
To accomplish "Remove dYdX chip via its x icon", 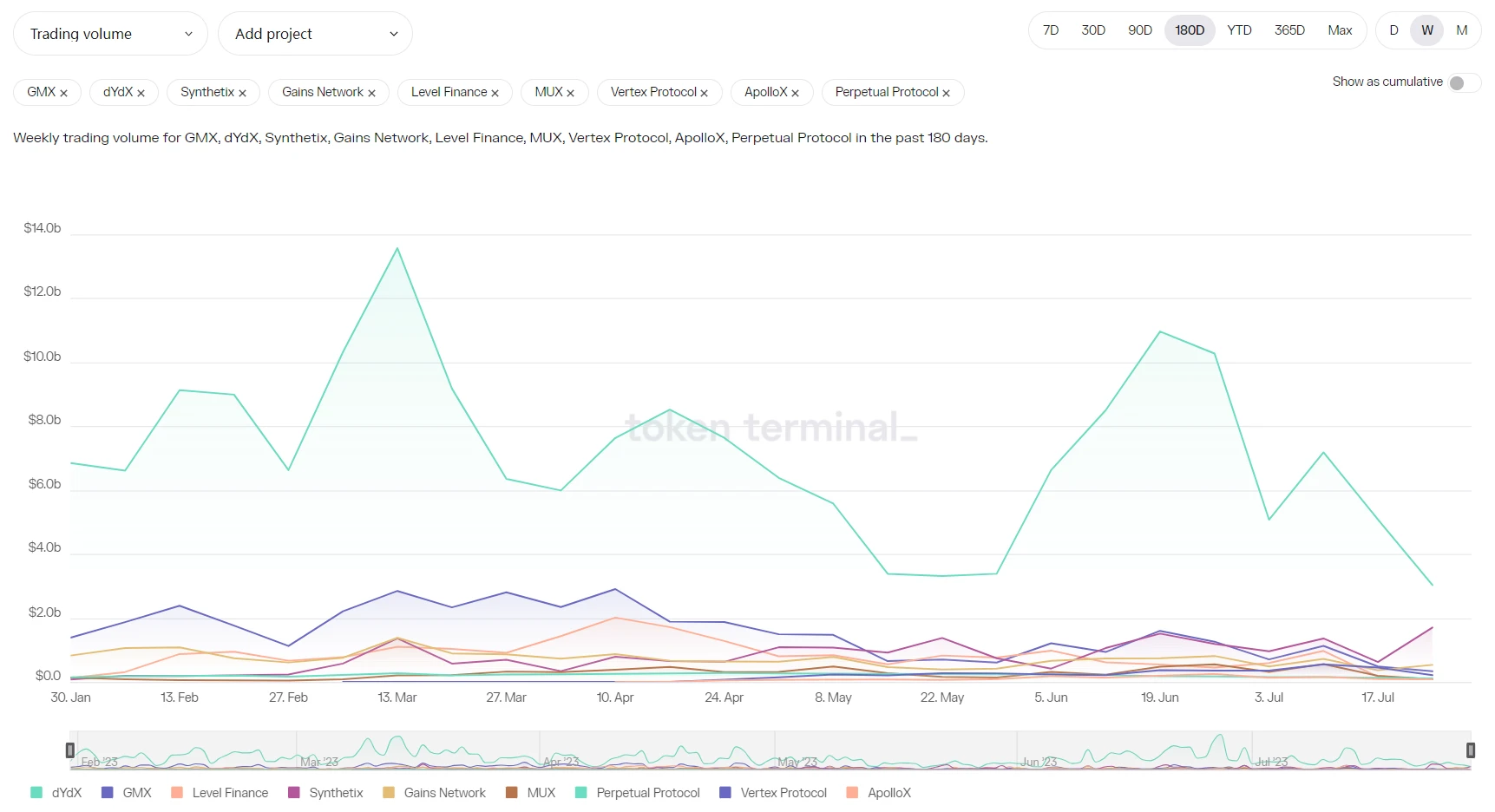I will pos(141,93).
